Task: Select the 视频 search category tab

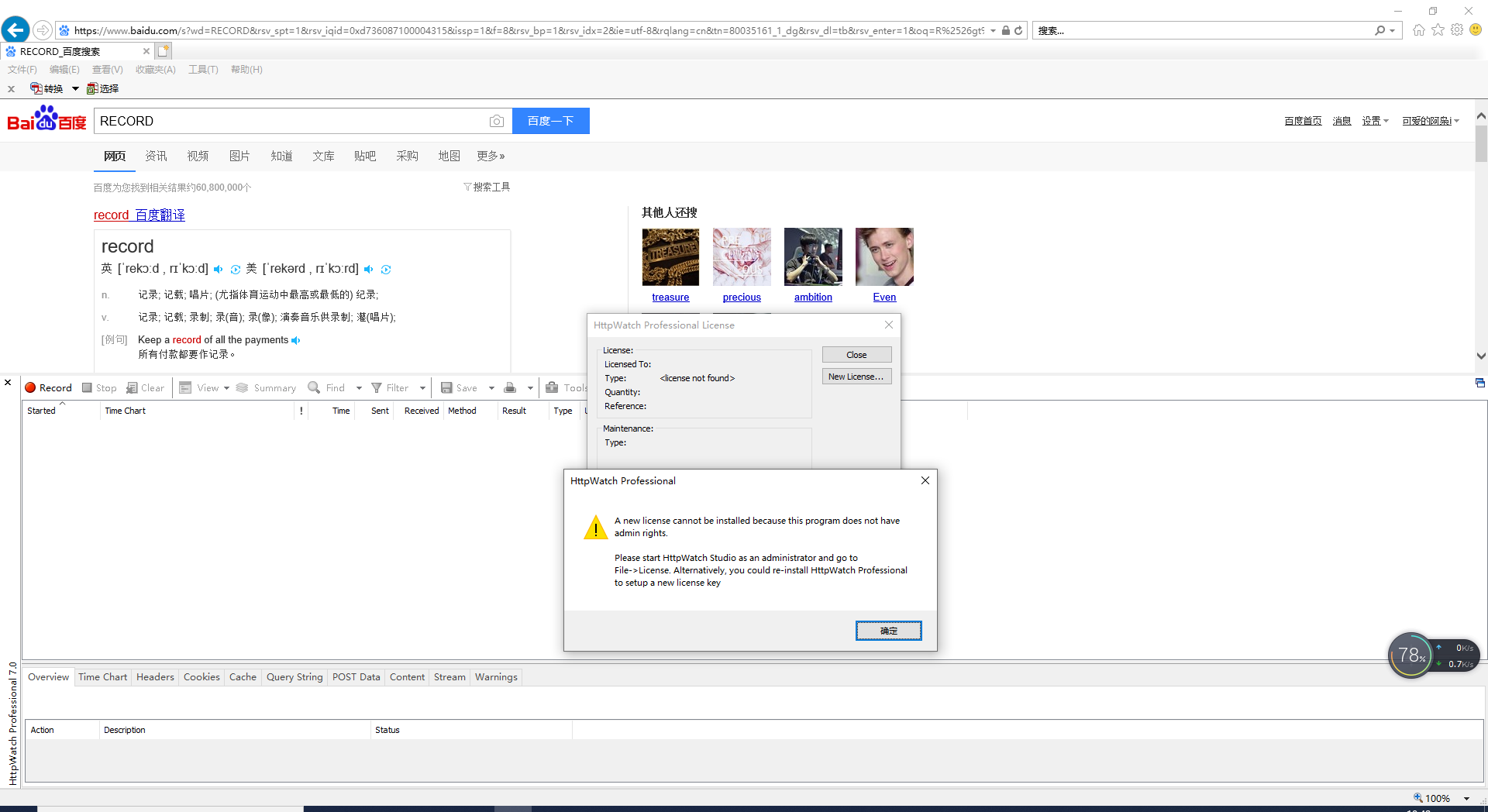Action: [x=198, y=156]
